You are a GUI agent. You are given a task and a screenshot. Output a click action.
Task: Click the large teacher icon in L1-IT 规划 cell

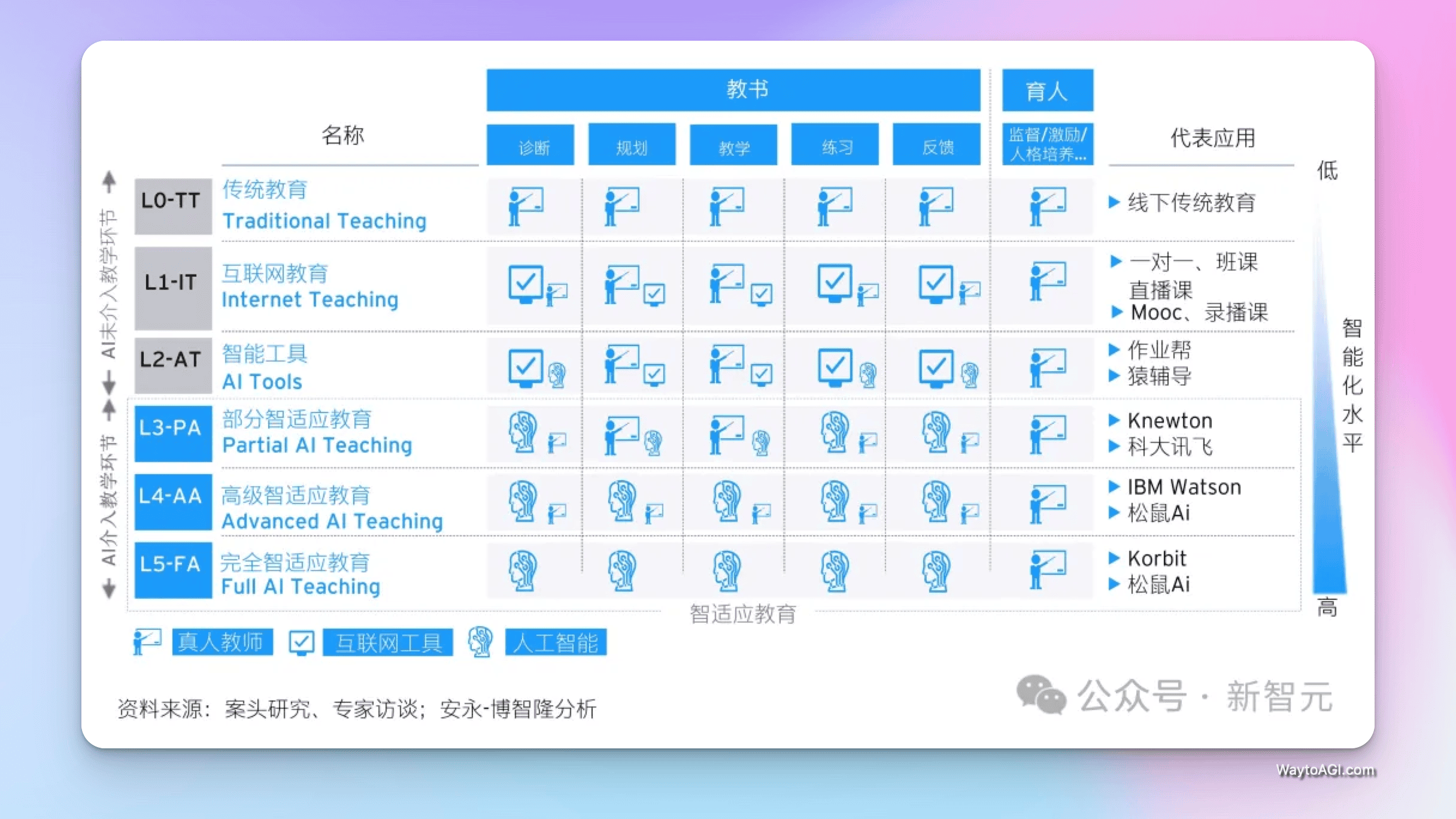pos(621,284)
